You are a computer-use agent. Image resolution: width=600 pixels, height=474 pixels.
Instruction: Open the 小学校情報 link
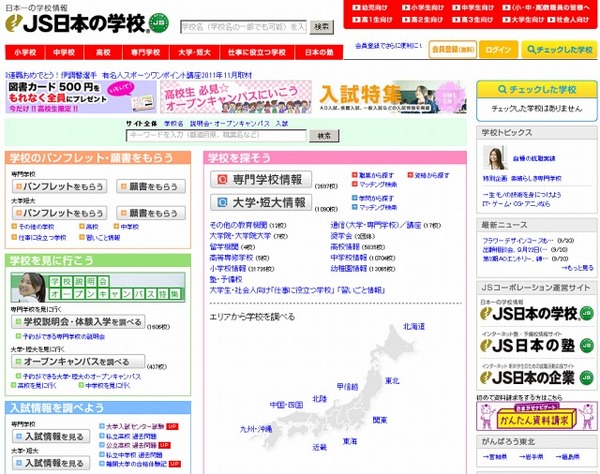tap(228, 269)
